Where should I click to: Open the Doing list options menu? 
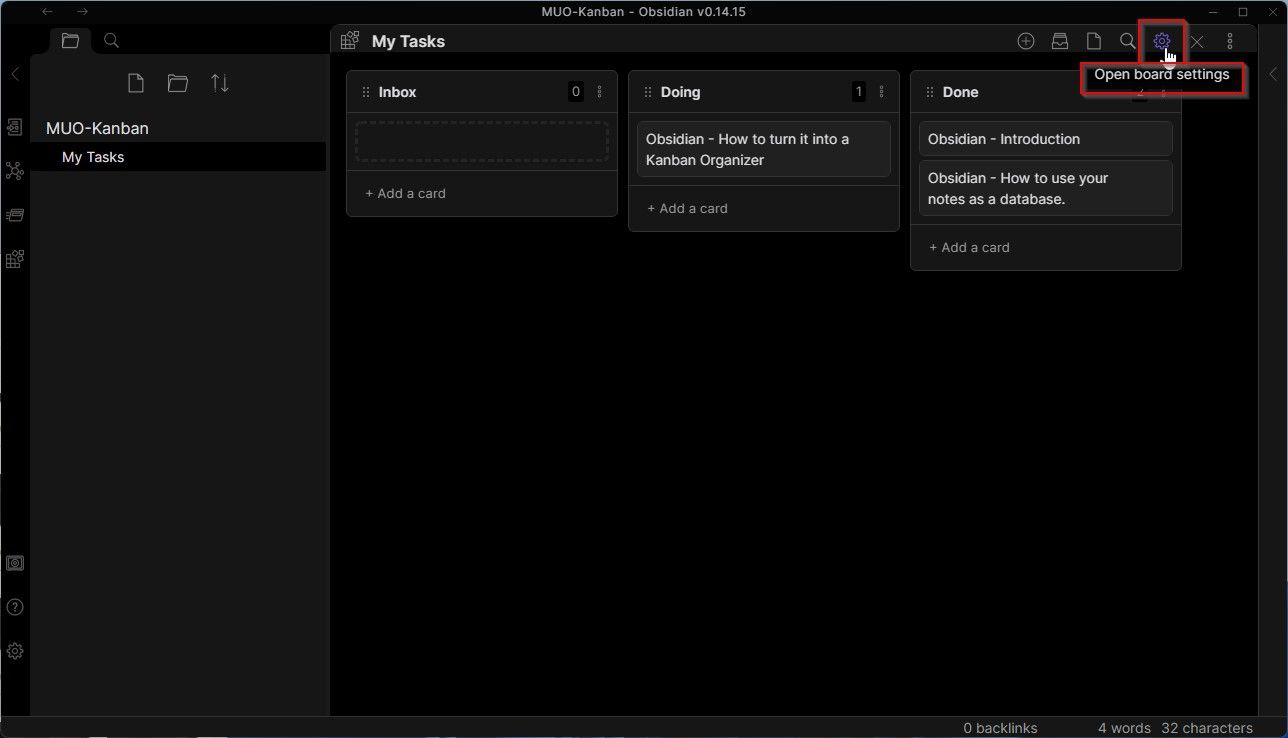click(882, 92)
